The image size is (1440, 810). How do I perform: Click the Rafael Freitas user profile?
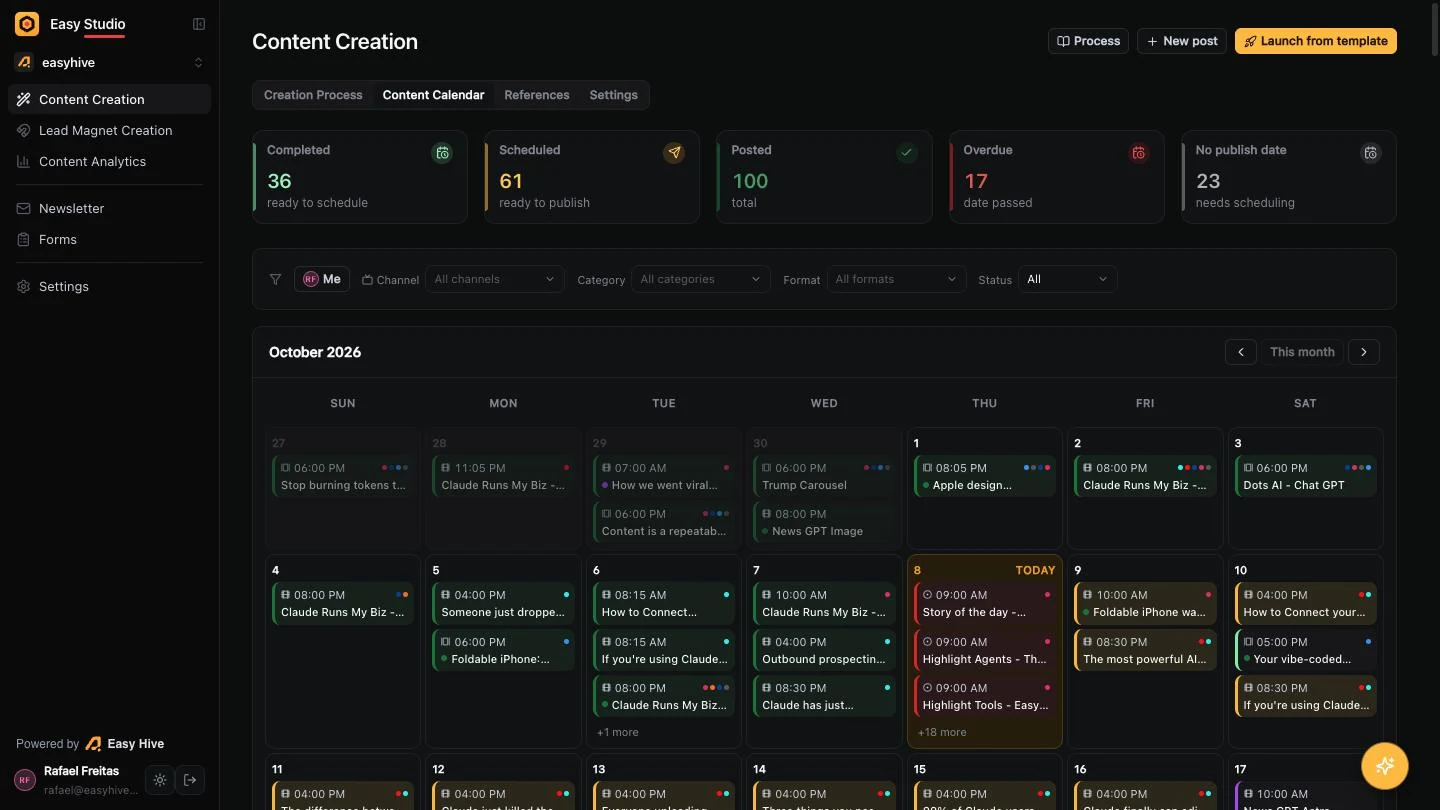[78, 780]
